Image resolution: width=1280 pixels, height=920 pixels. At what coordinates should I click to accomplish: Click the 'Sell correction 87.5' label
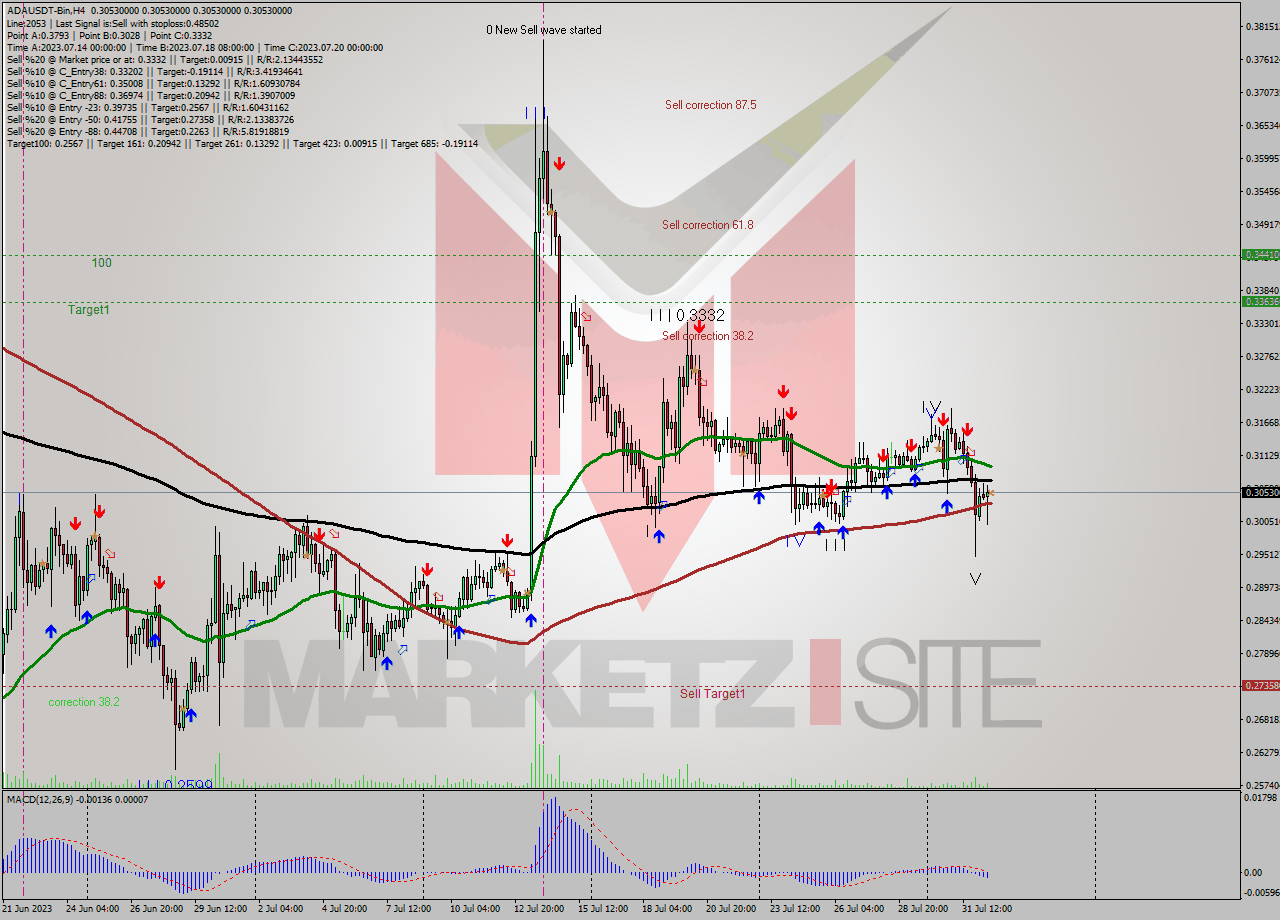(x=710, y=104)
